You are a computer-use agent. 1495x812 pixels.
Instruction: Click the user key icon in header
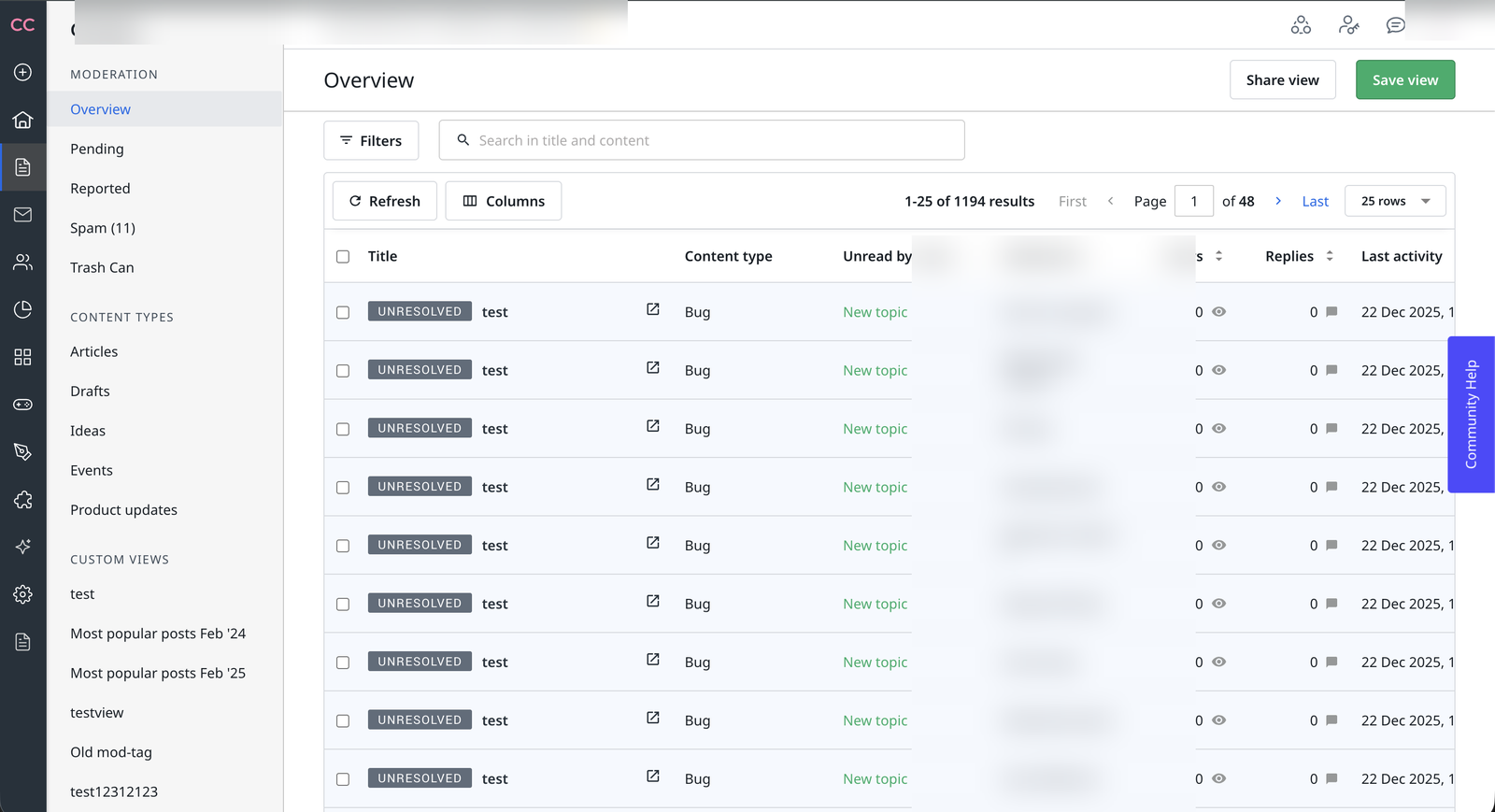(x=1348, y=25)
